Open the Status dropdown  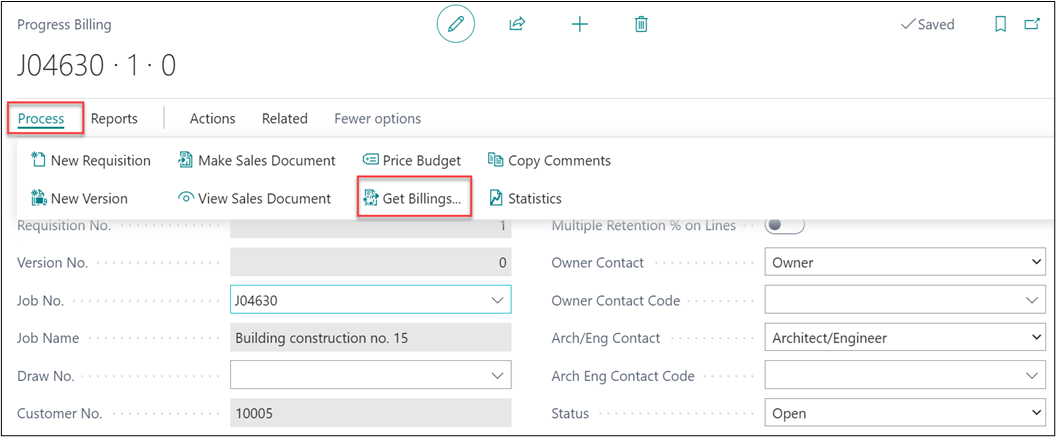coord(1034,413)
